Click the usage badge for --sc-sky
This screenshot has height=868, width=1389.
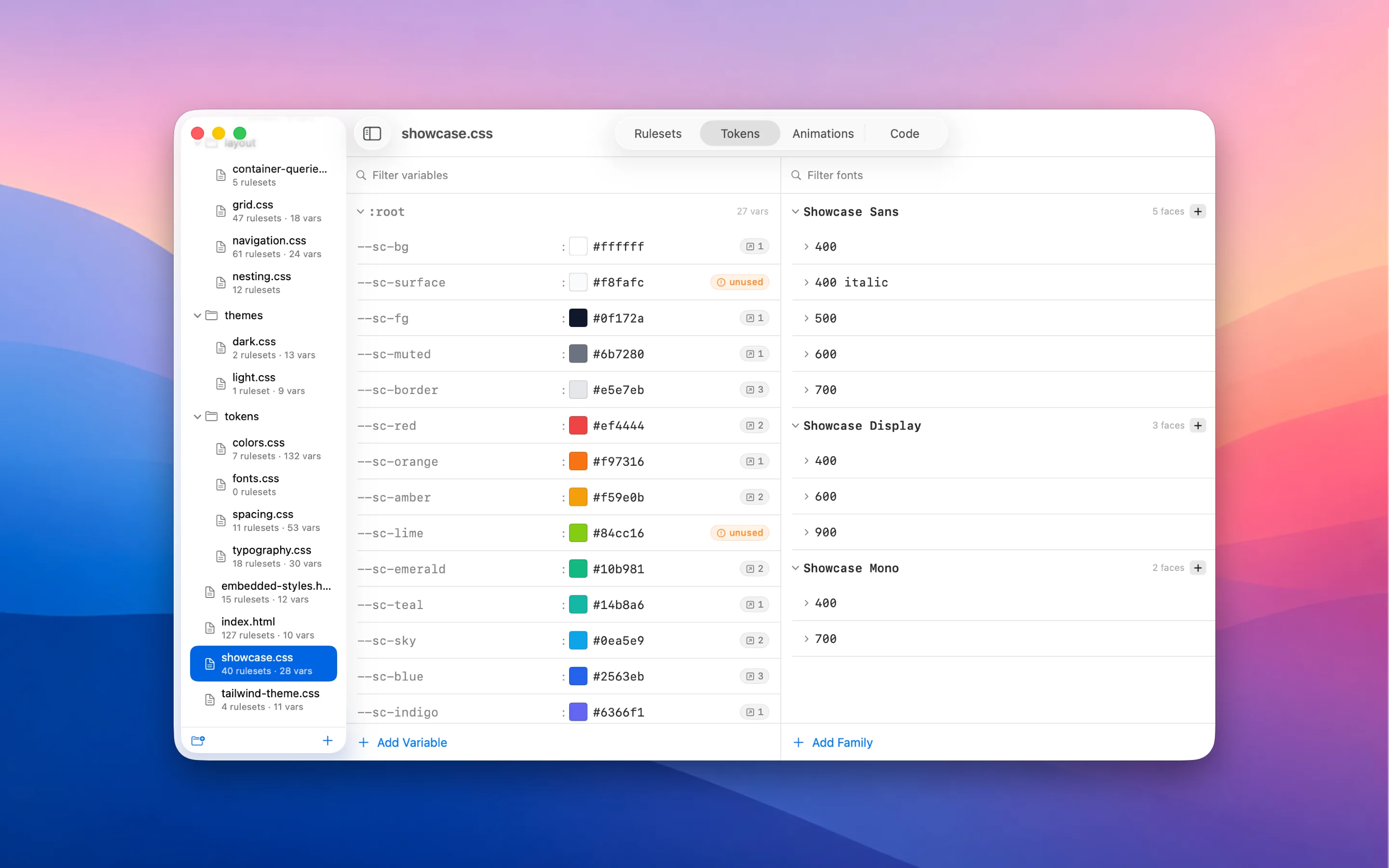tap(754, 641)
